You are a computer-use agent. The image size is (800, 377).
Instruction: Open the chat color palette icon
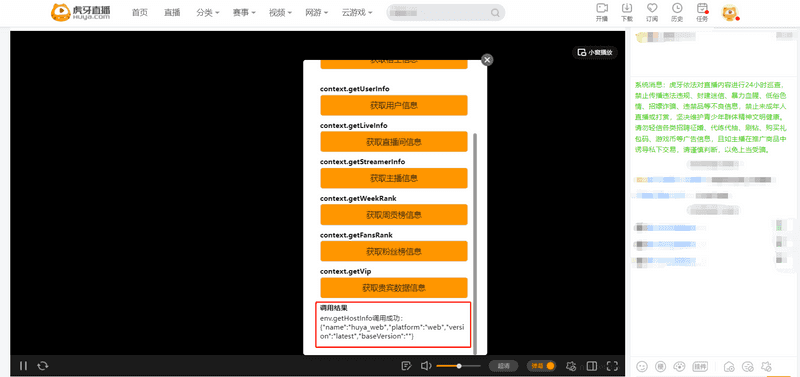pyautogui.click(x=679, y=366)
